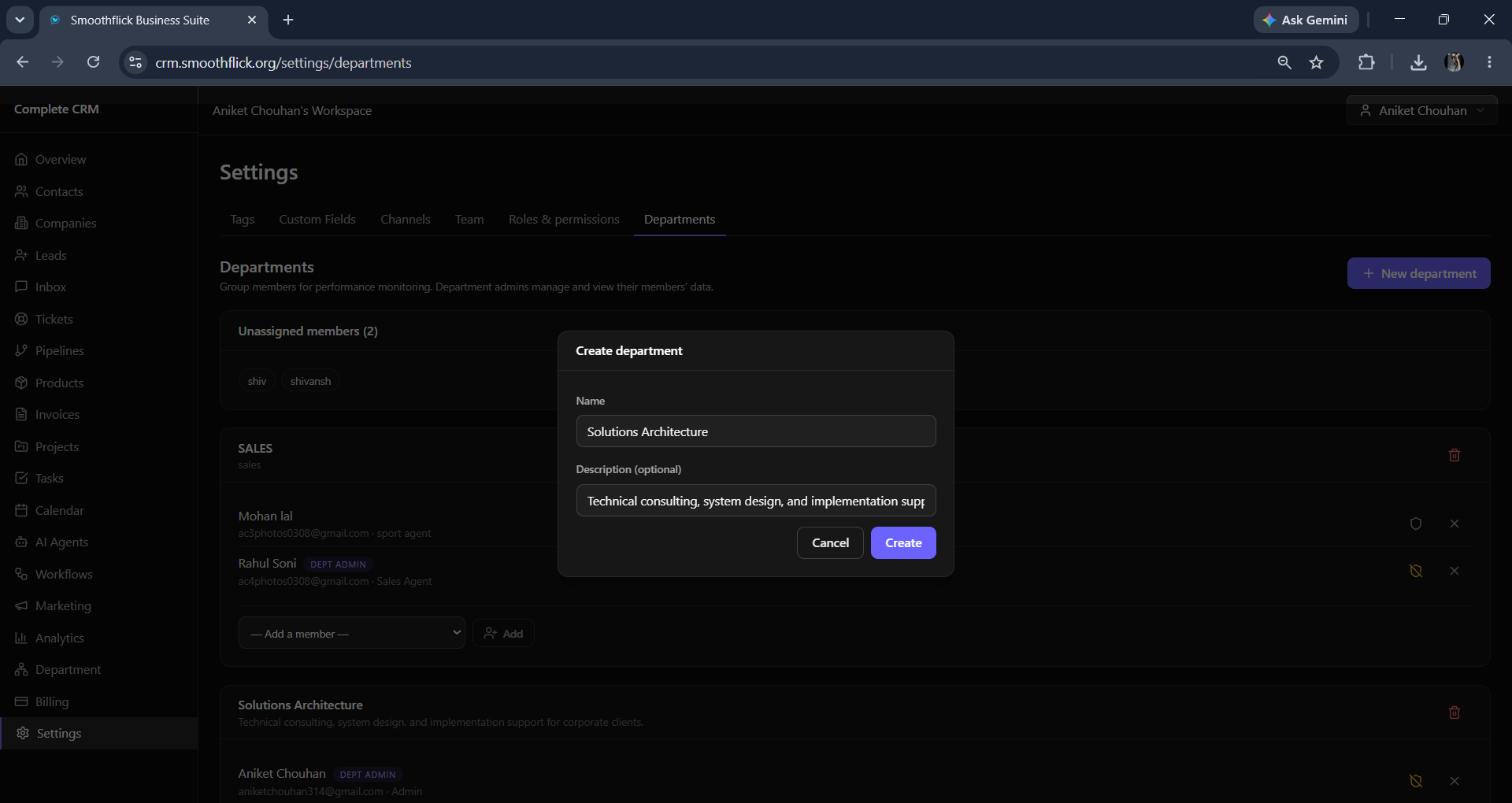Open the browser Extensions menu

[1366, 63]
